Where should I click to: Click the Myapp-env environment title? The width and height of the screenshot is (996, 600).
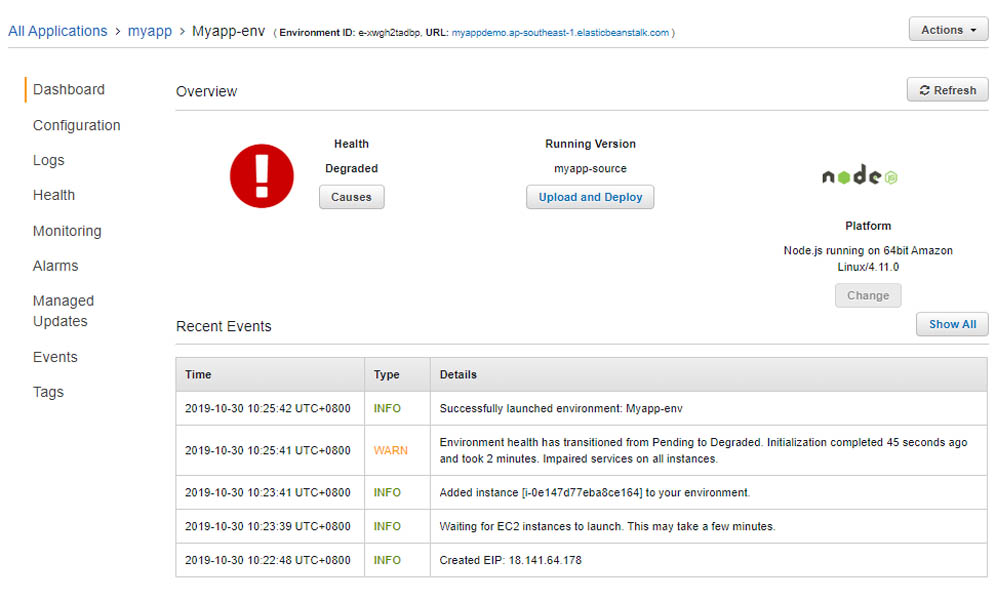point(228,31)
